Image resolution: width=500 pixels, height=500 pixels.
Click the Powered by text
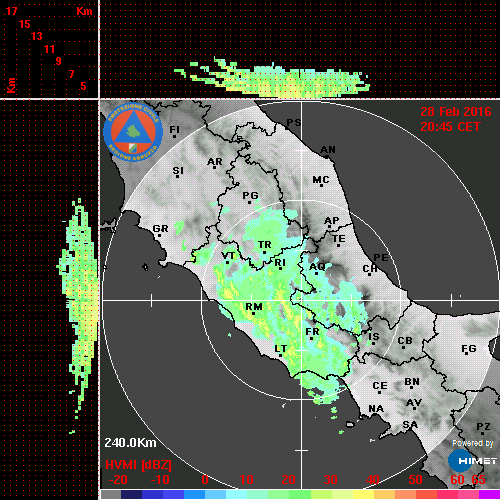tap(473, 443)
